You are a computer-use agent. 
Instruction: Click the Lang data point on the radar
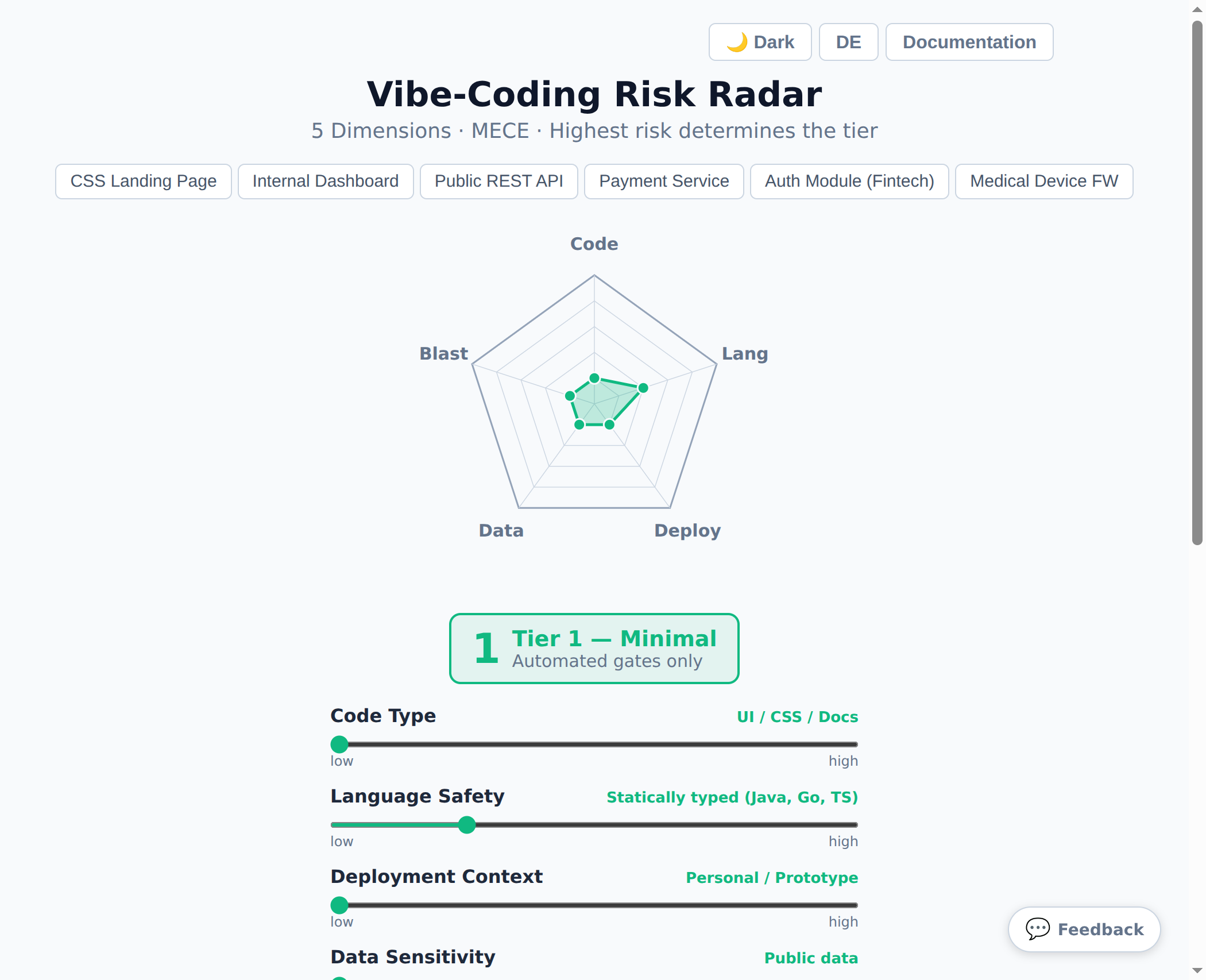coord(643,388)
